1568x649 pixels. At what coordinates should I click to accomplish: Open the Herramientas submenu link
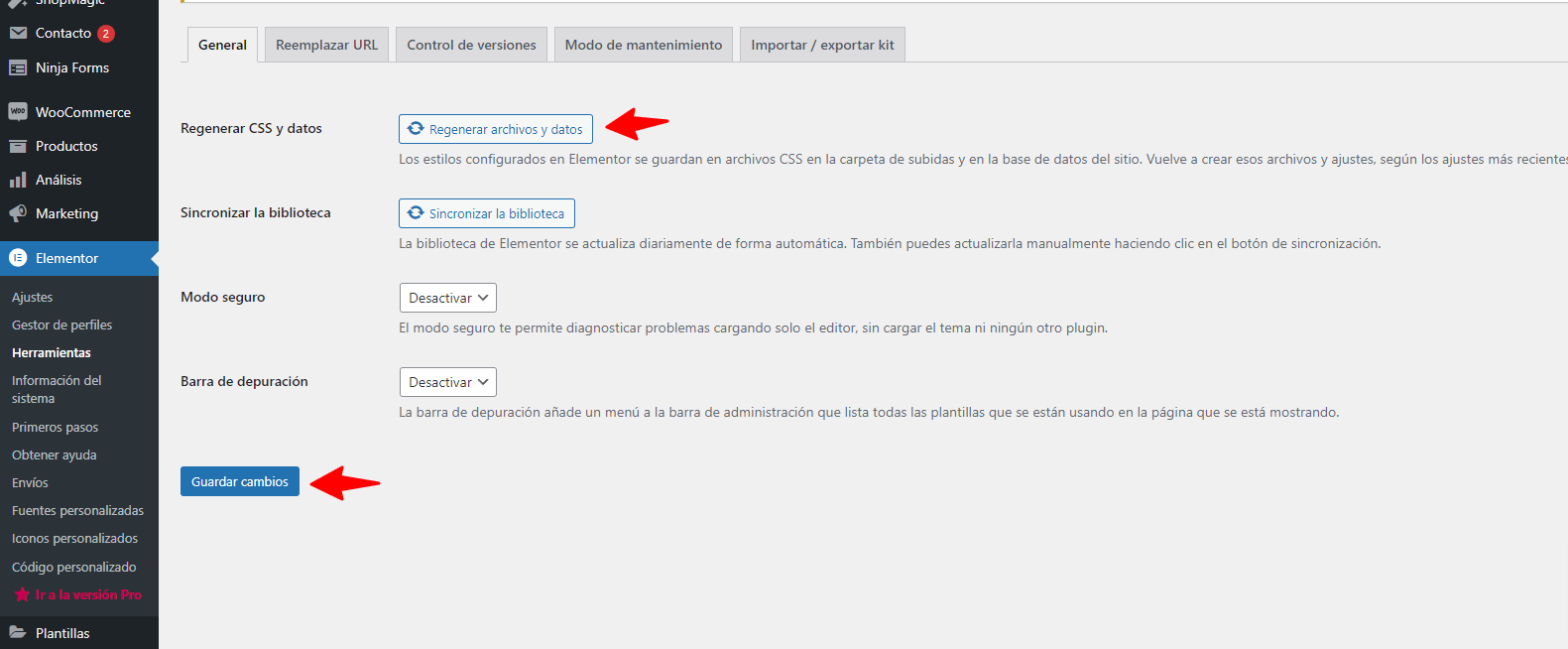point(52,352)
